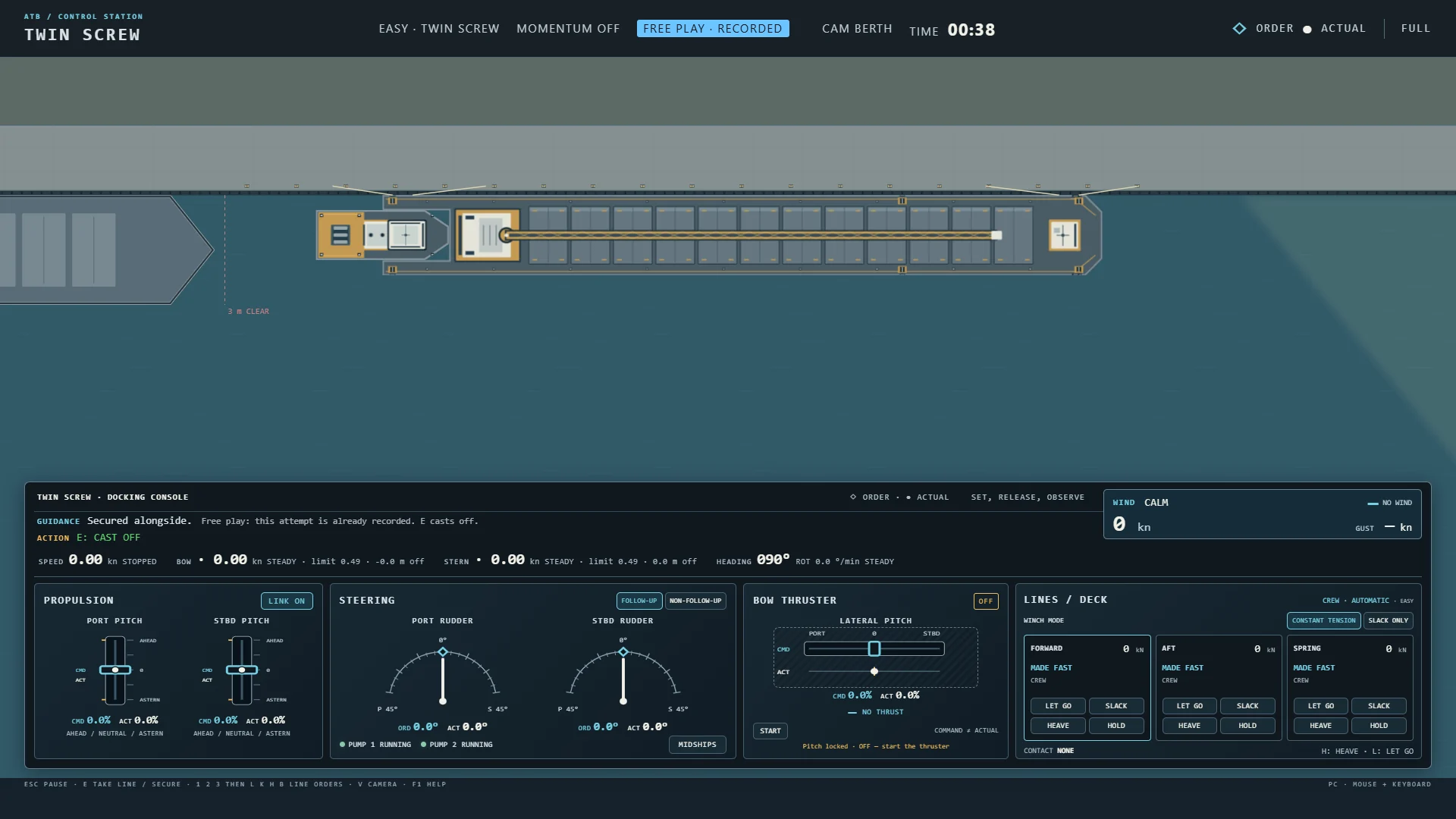The width and height of the screenshot is (1456, 819).
Task: Click EASY · TWIN SCREW mode label
Action: point(439,29)
